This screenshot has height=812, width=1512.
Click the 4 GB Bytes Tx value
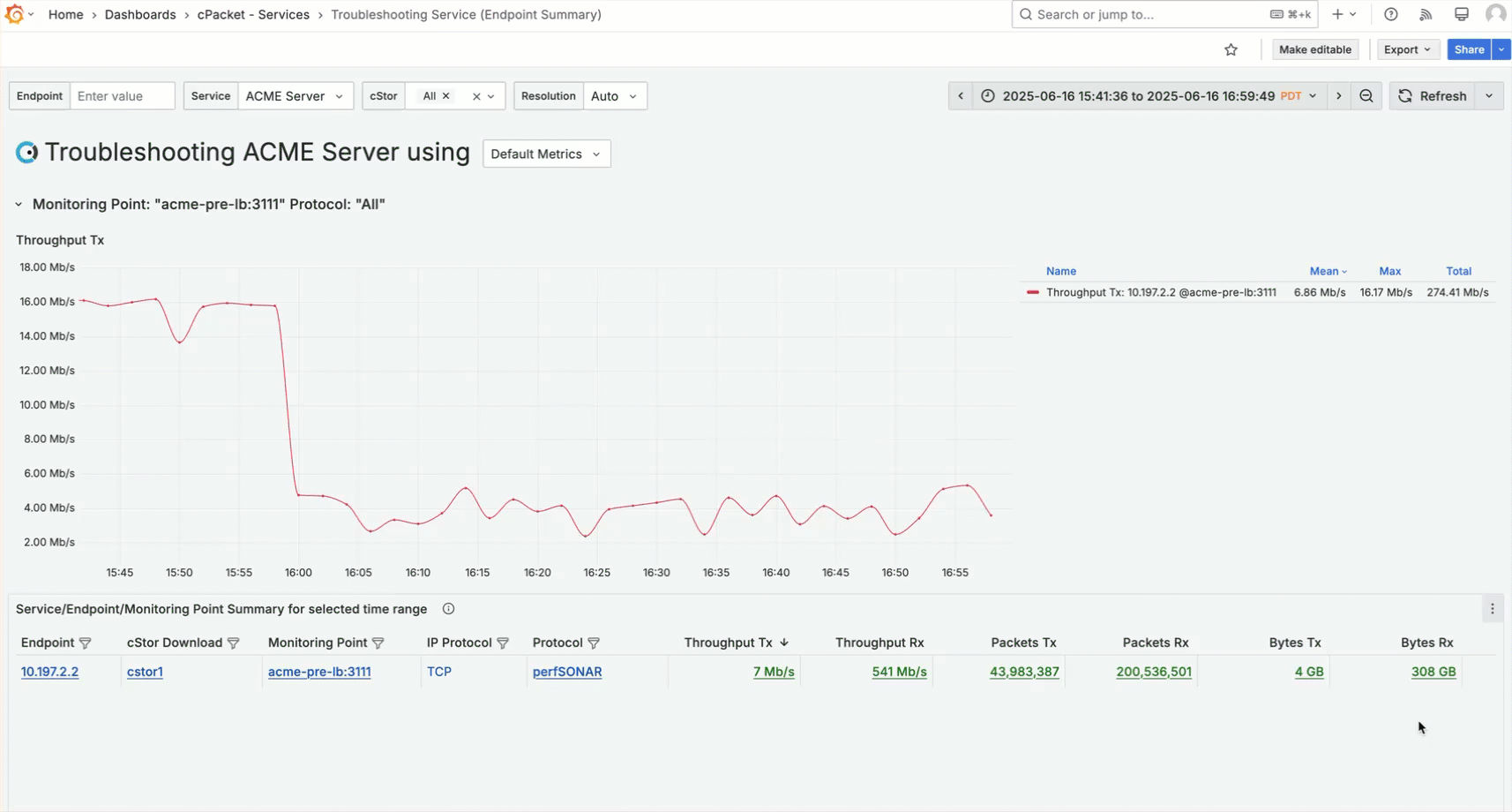pos(1309,672)
